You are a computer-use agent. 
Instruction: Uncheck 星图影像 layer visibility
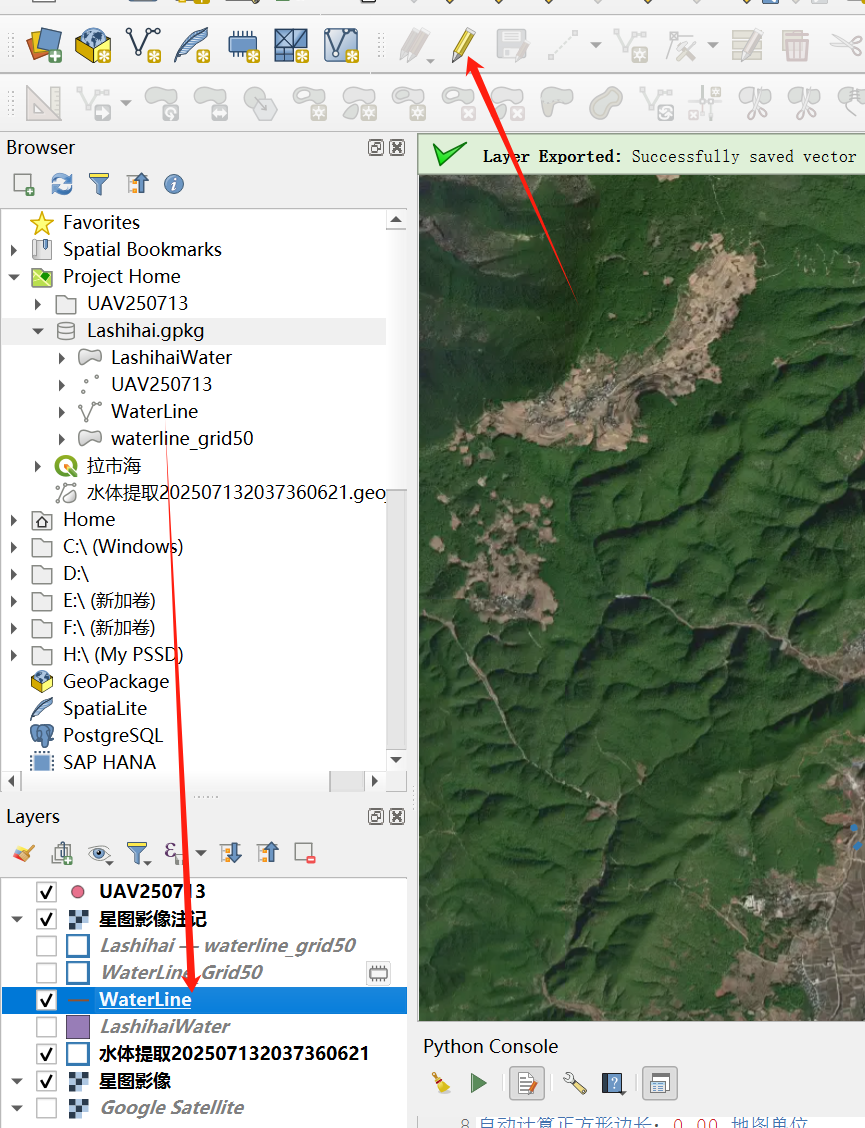click(46, 1081)
